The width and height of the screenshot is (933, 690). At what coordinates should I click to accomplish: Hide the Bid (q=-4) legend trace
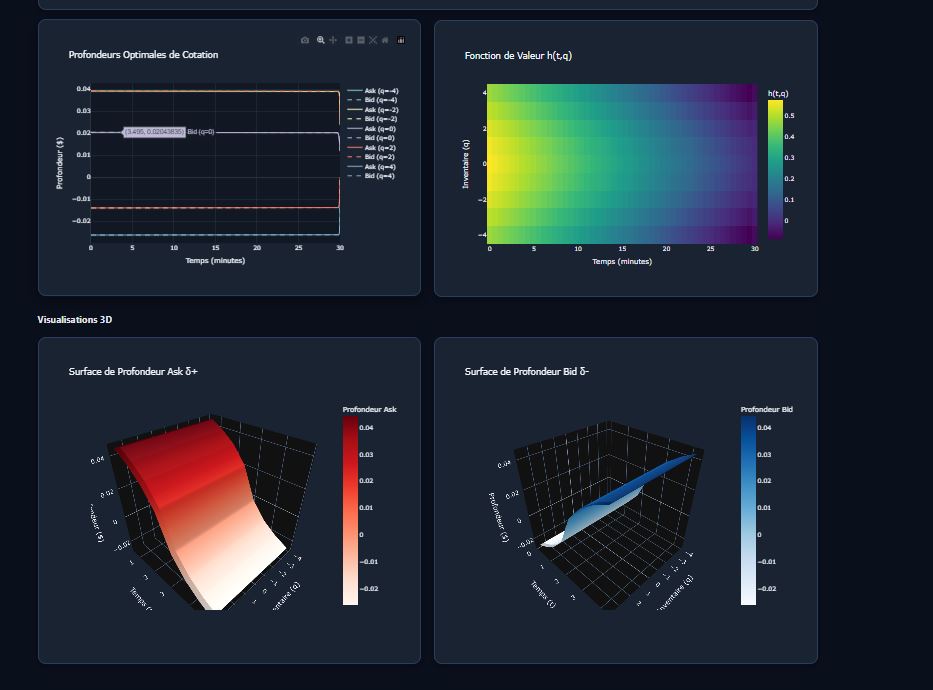click(x=380, y=100)
